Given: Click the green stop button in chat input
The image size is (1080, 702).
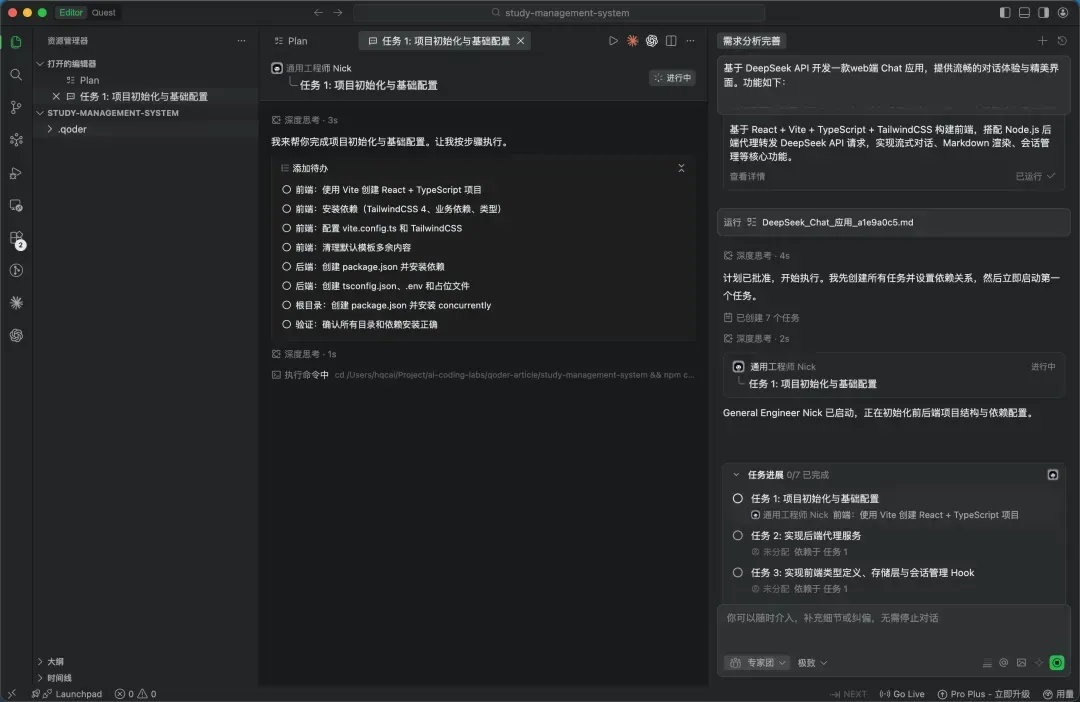Looking at the screenshot, I should (x=1057, y=662).
